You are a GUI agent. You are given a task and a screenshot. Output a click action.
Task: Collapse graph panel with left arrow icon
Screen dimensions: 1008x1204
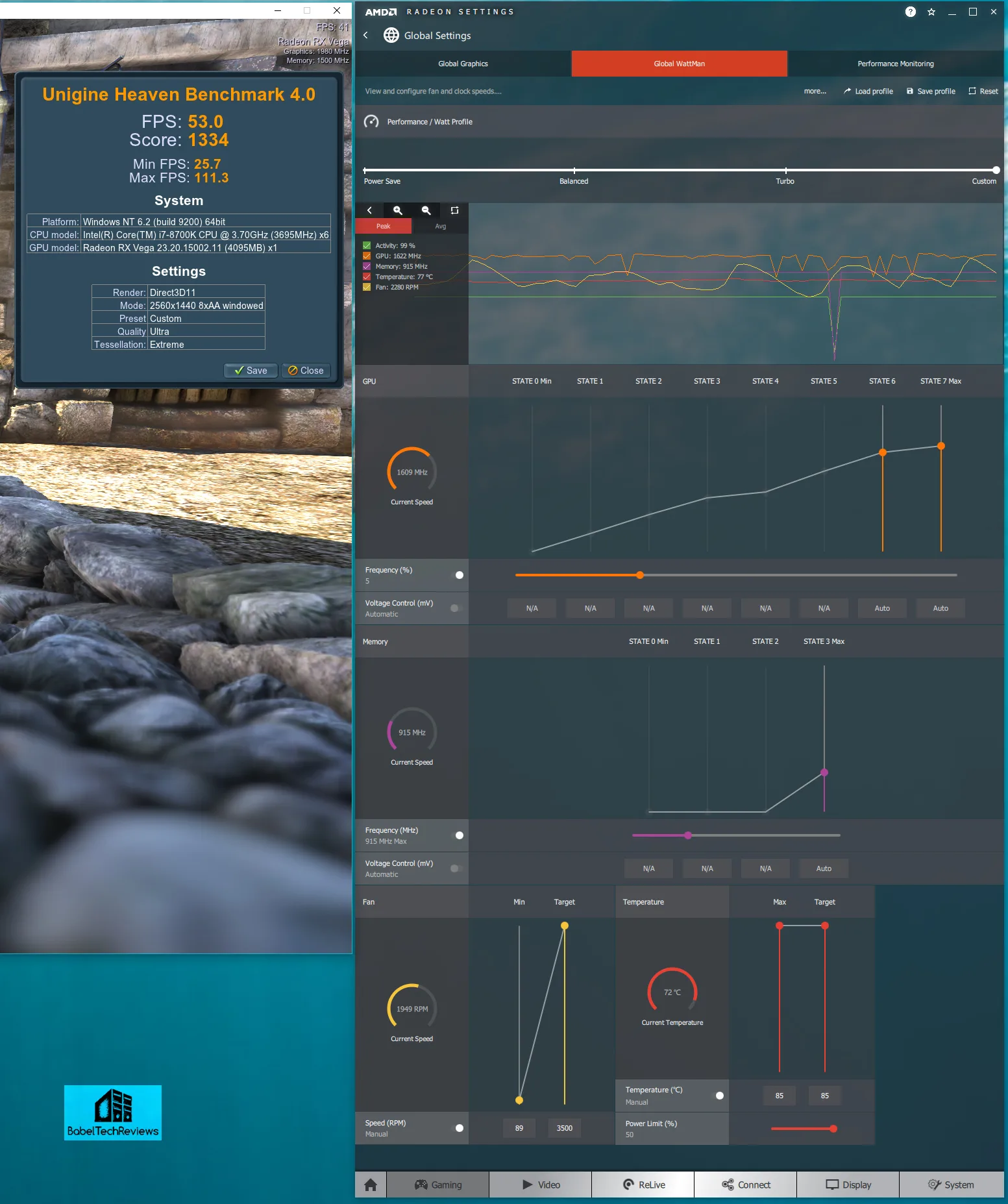point(369,210)
